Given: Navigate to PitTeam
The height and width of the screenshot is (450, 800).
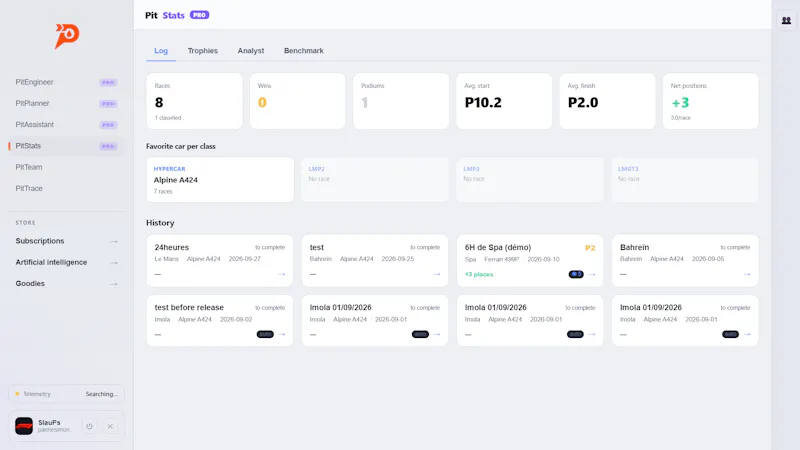Looking at the screenshot, I should pos(66,167).
